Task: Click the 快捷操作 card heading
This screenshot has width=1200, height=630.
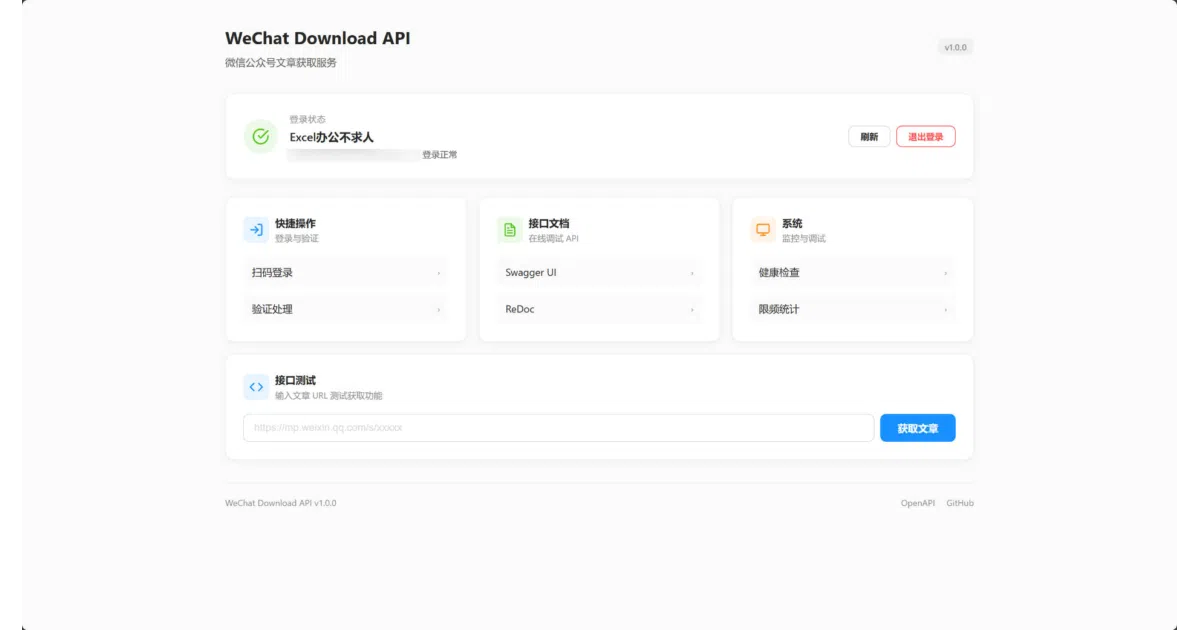Action: coord(295,223)
